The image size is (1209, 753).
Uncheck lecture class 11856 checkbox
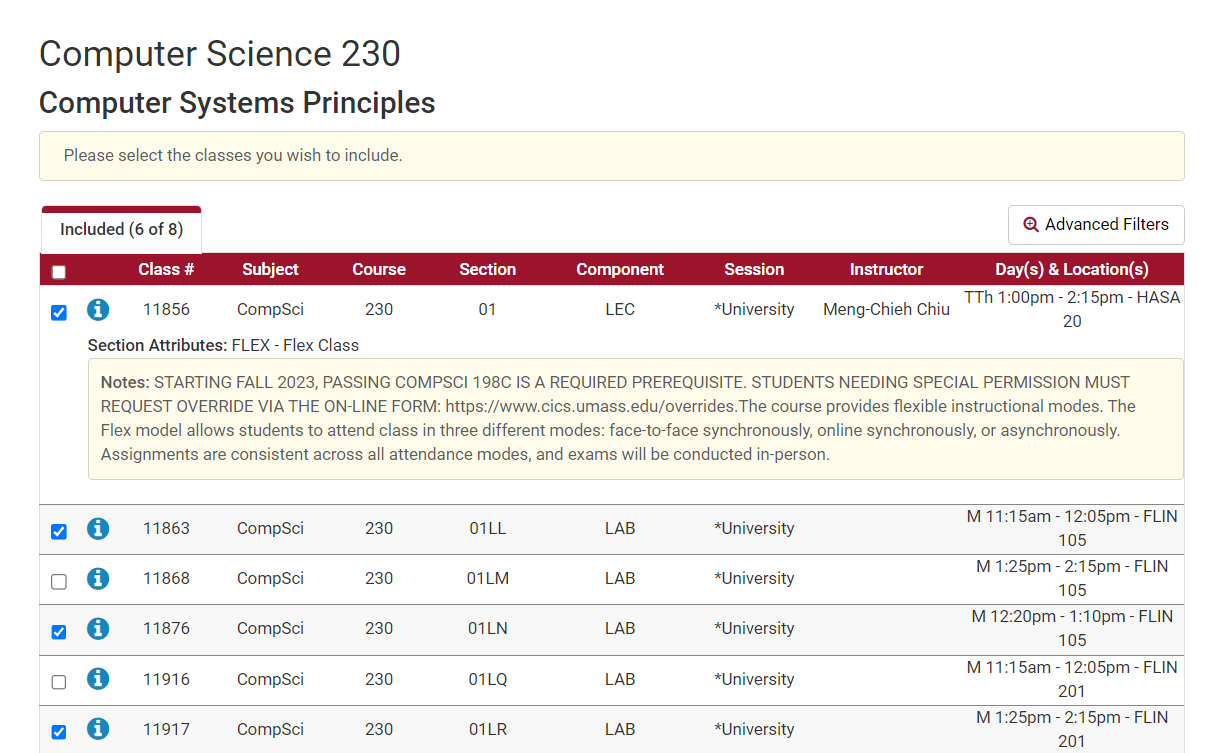(59, 313)
